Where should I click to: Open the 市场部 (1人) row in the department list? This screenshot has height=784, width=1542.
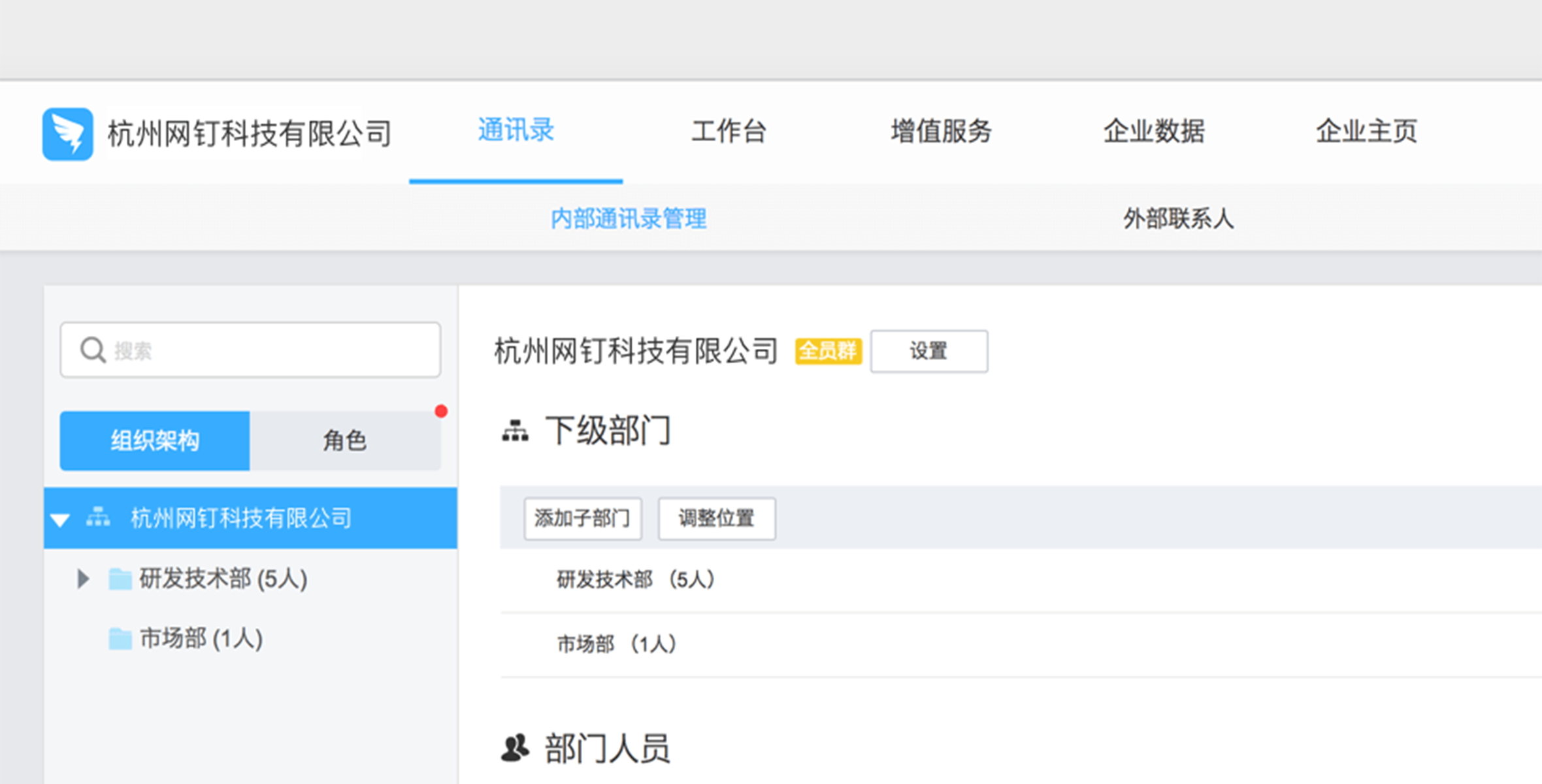click(x=1021, y=644)
